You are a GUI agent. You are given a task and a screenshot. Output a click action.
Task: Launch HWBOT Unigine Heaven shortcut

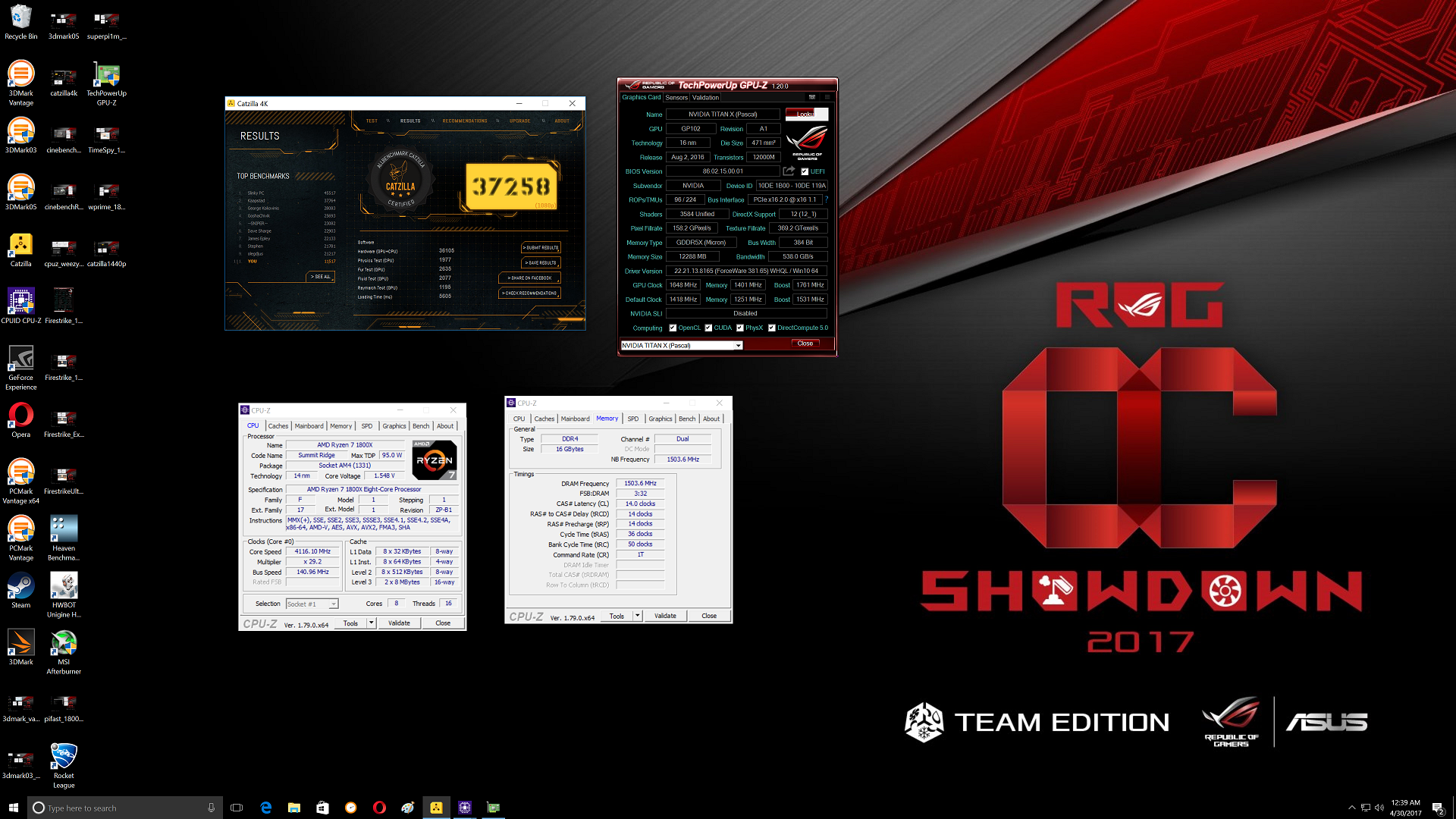point(64,595)
